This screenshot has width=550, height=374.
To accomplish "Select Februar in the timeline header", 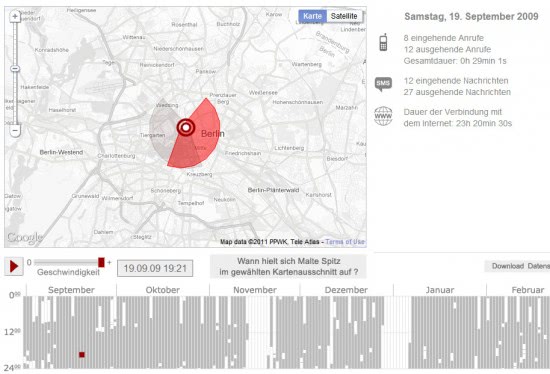I will [x=528, y=290].
